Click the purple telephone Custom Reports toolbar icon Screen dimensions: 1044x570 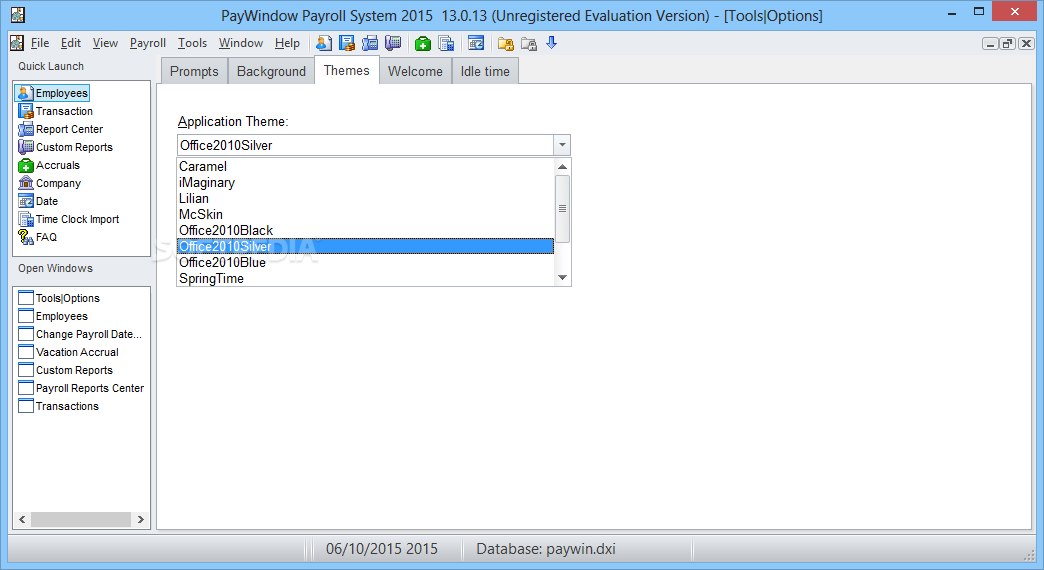pos(393,43)
